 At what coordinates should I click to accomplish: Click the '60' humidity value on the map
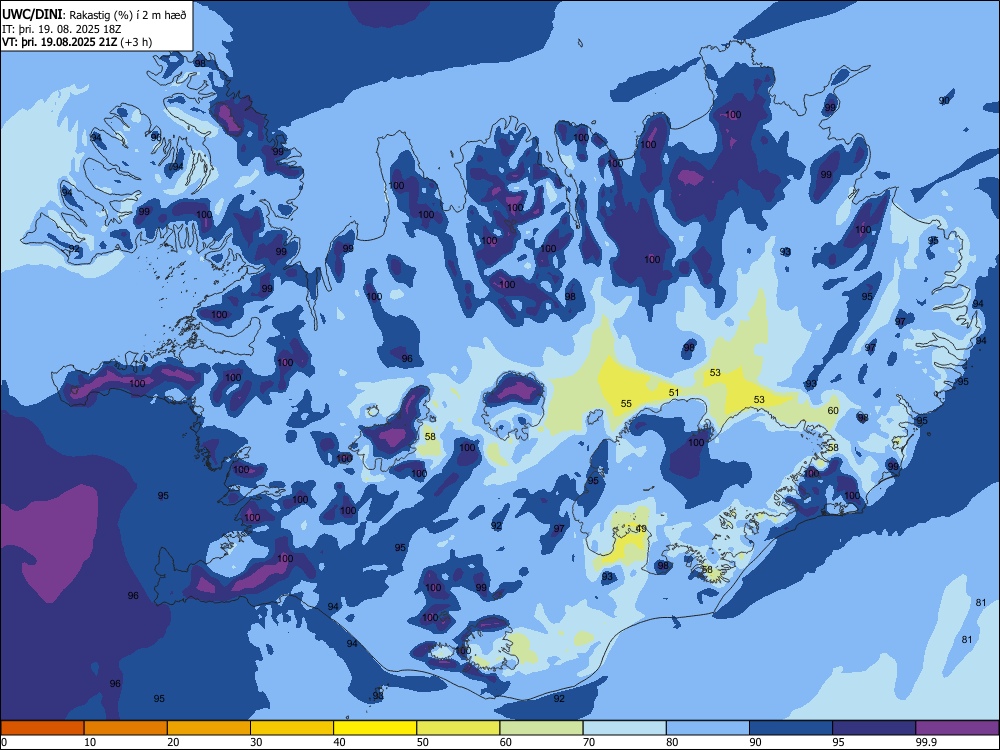[x=833, y=411]
